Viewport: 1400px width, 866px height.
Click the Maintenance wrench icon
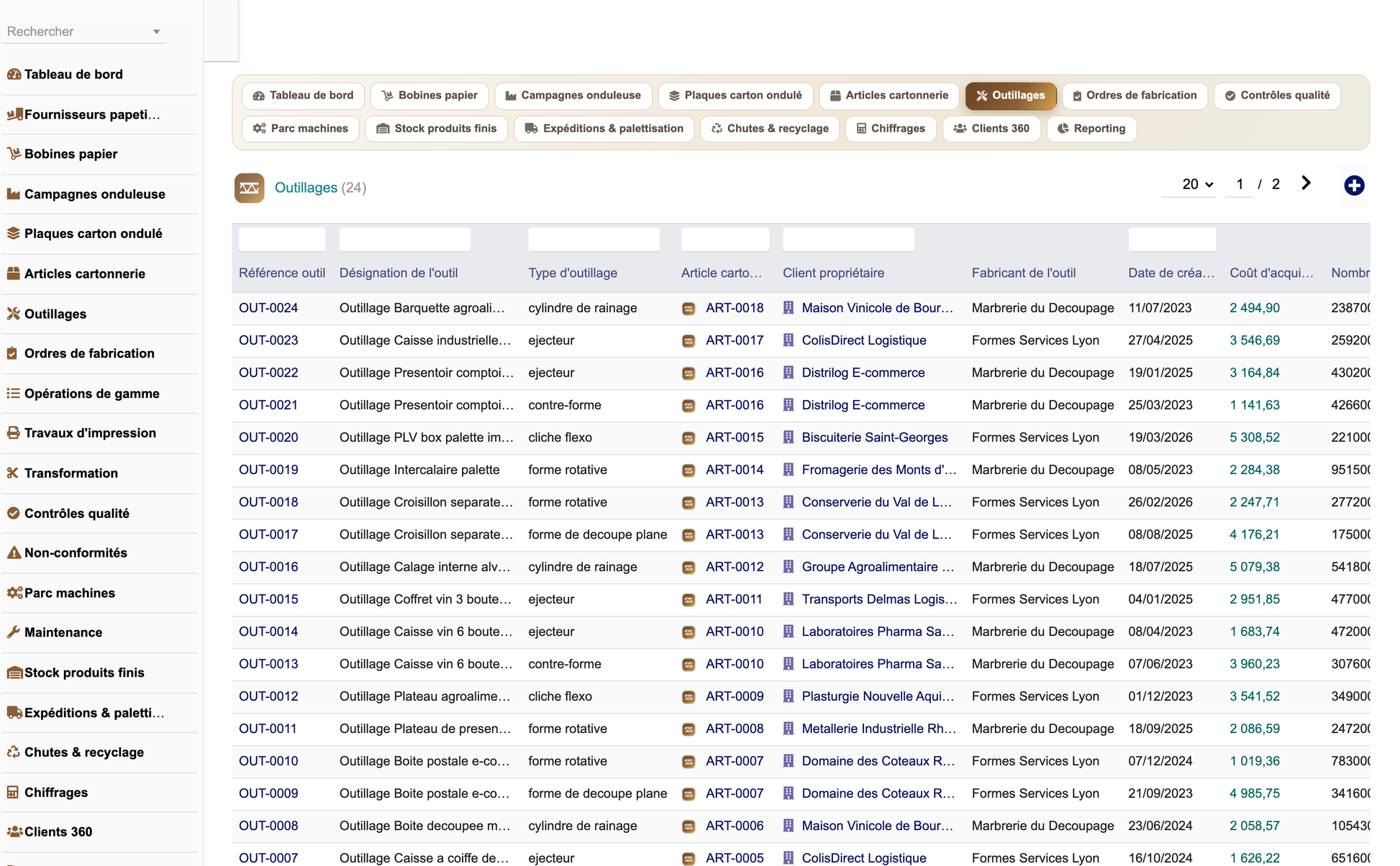(x=14, y=633)
